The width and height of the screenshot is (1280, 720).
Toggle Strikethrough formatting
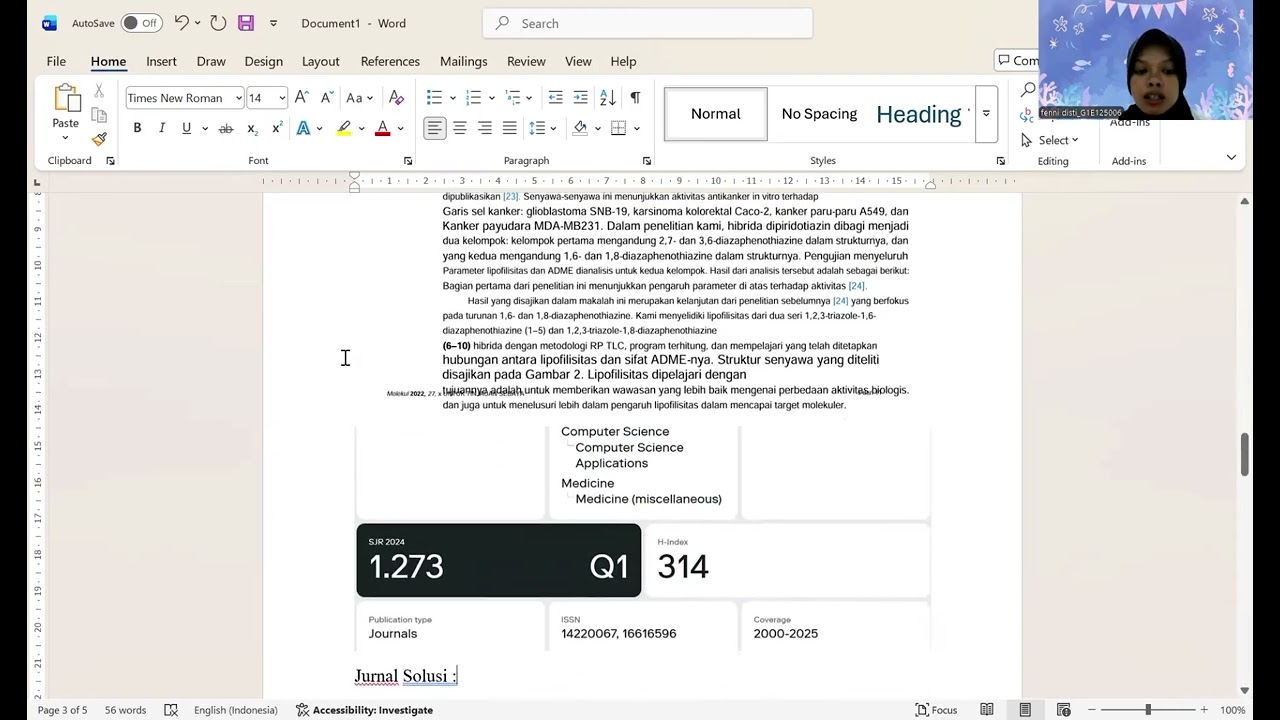[x=226, y=128]
